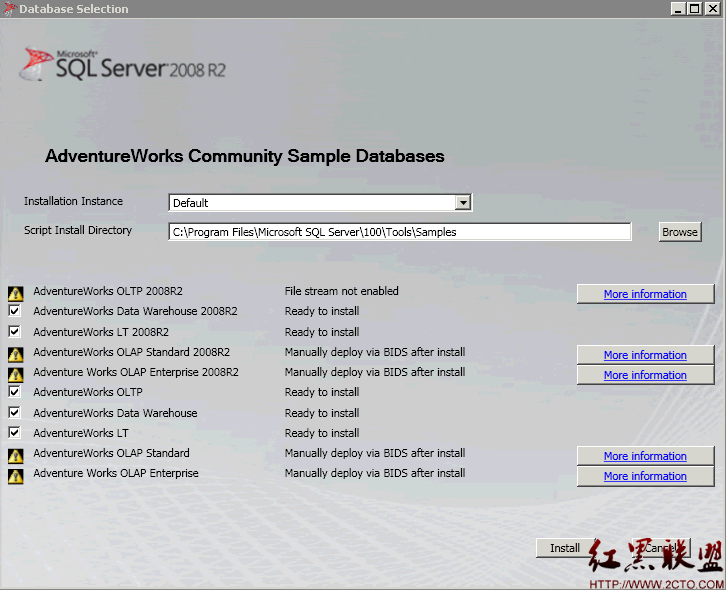Image resolution: width=726 pixels, height=590 pixels.
Task: Maximize the Database Selection window
Action: (695, 8)
